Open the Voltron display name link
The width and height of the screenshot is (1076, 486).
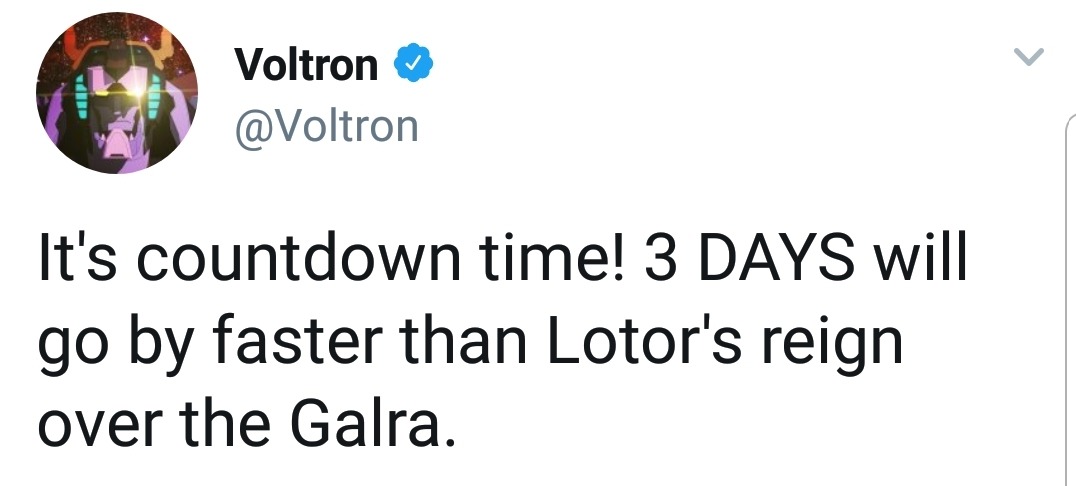[306, 66]
